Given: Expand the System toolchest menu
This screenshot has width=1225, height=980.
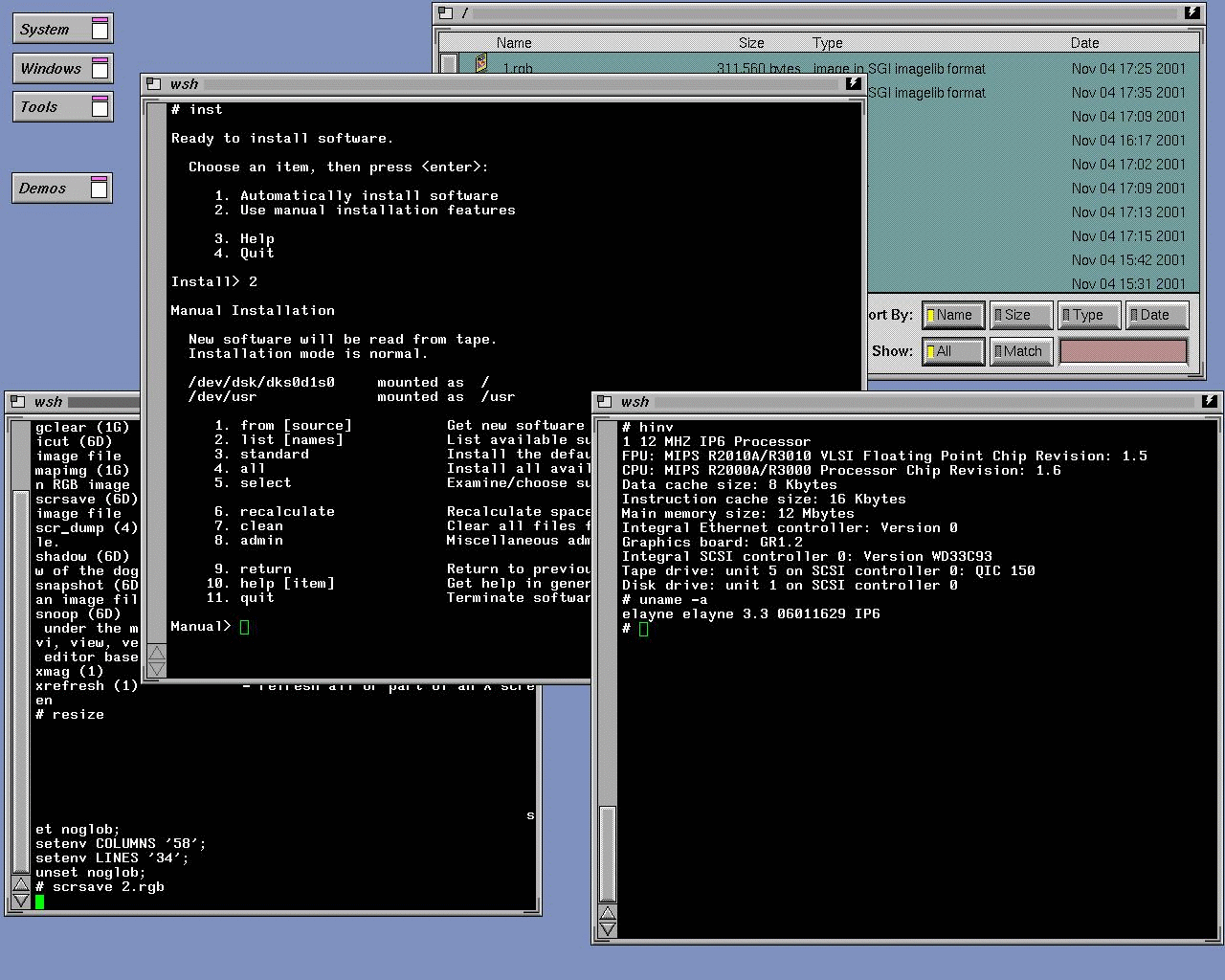Looking at the screenshot, I should click(62, 29).
